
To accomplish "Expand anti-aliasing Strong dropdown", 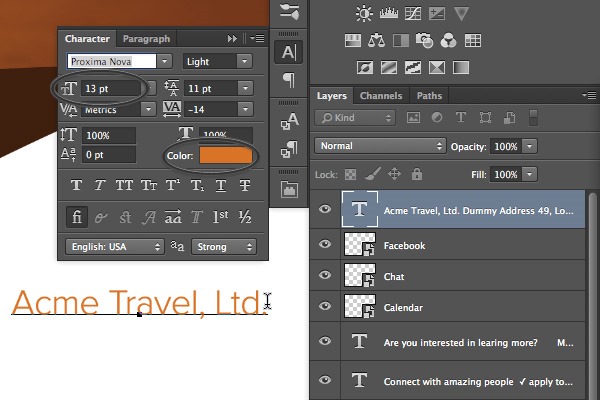I will point(223,247).
